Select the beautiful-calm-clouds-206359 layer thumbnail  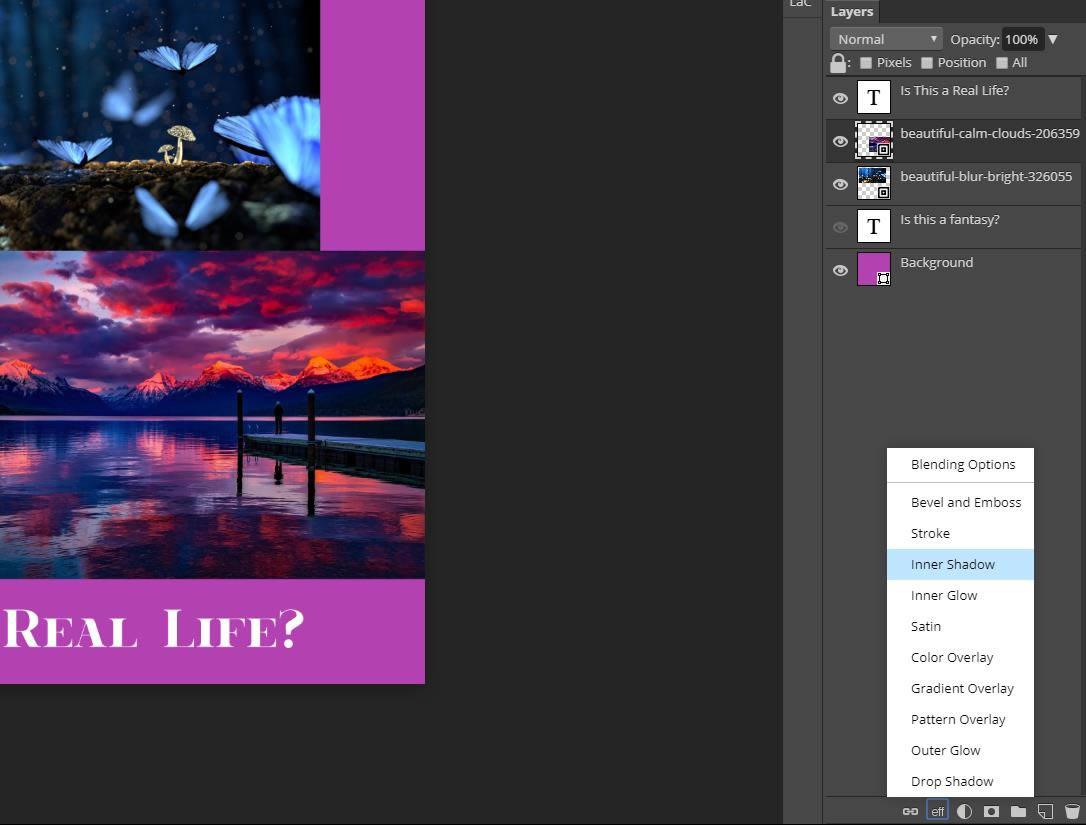tap(873, 140)
